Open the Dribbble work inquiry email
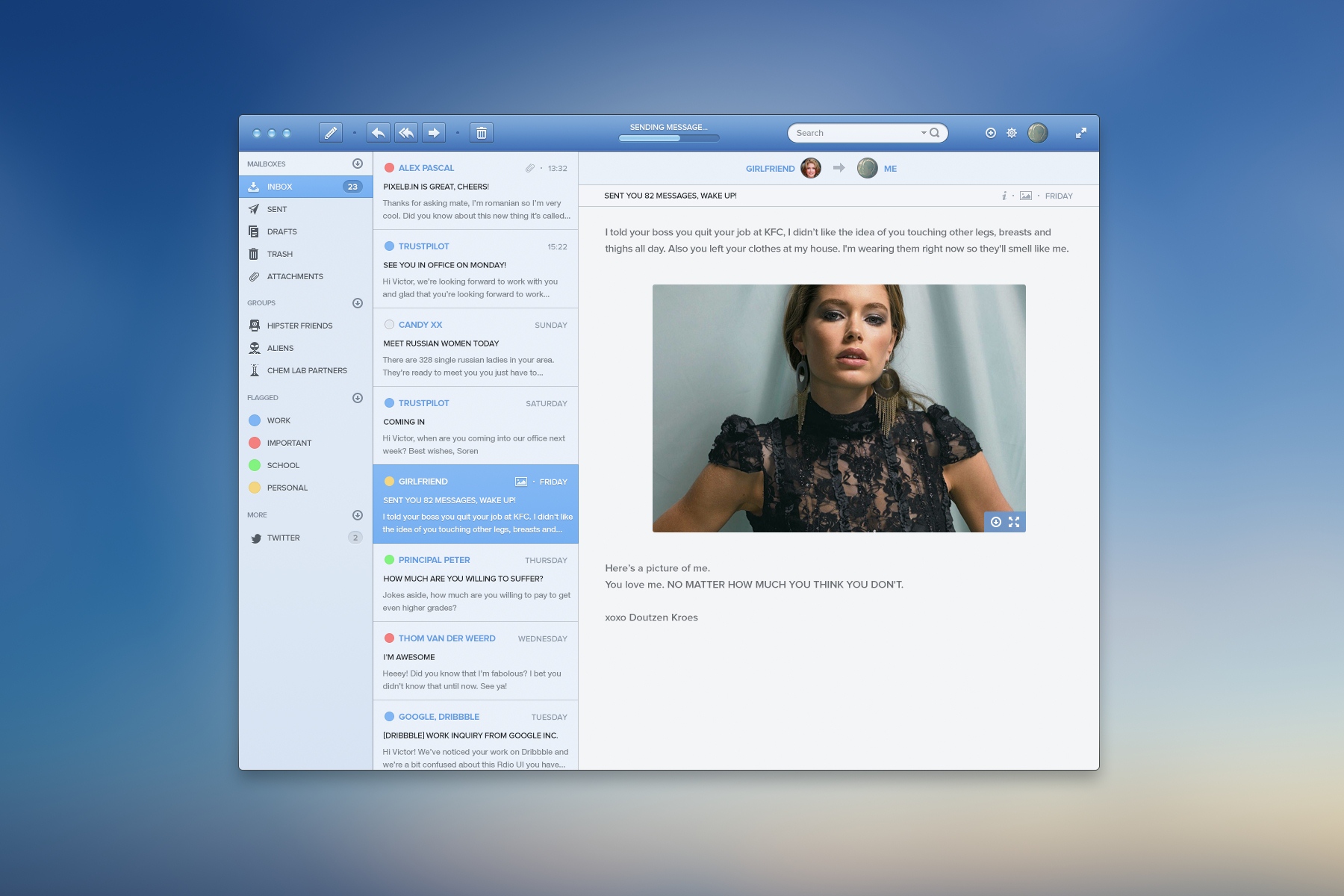This screenshot has width=1344, height=896. (x=476, y=735)
